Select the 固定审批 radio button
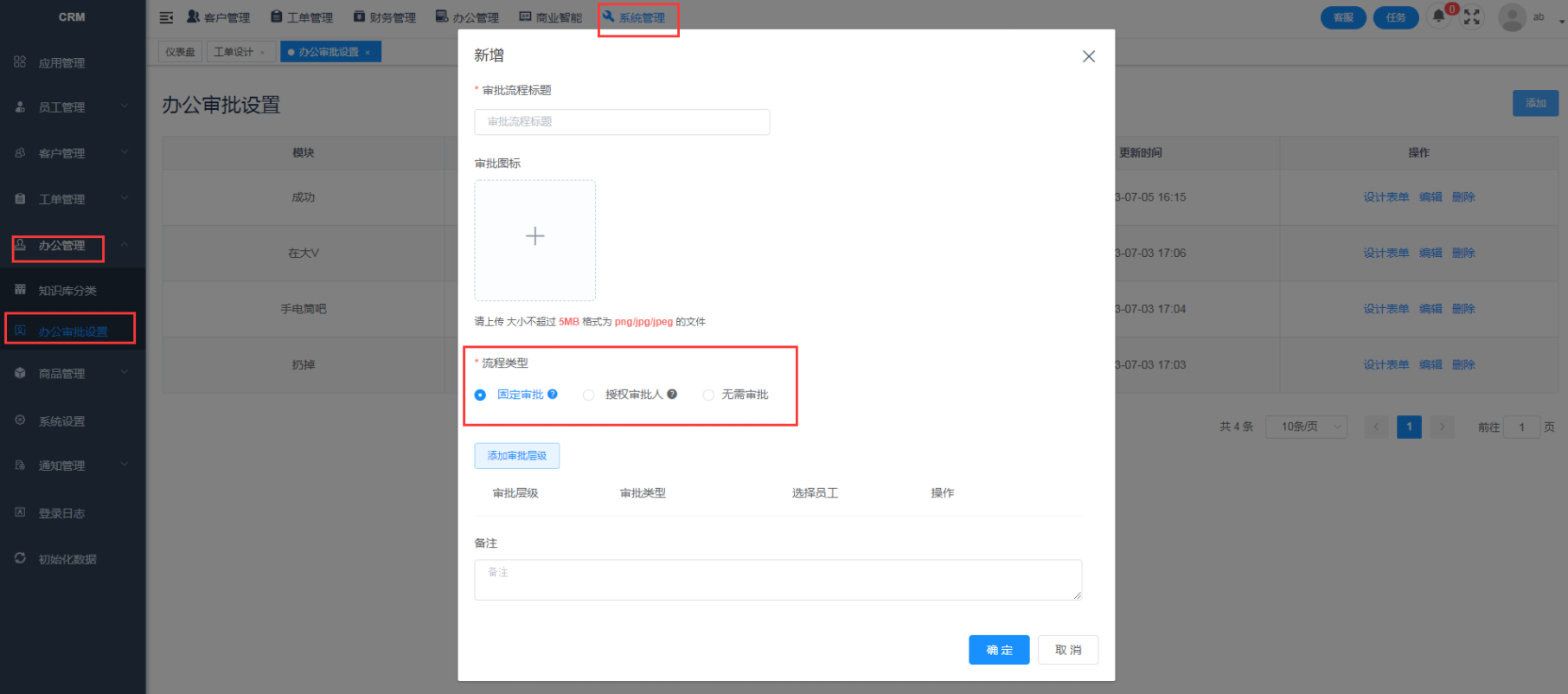The image size is (1568, 694). [x=480, y=395]
